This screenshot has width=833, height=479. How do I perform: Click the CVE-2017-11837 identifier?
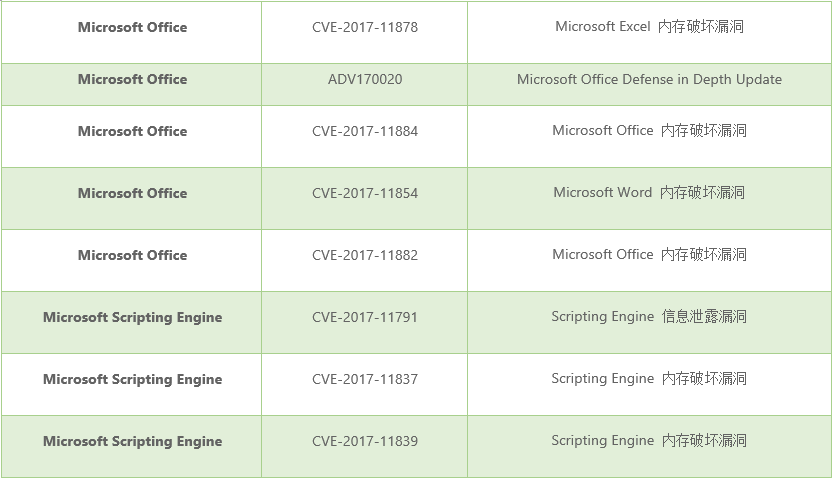click(x=364, y=380)
